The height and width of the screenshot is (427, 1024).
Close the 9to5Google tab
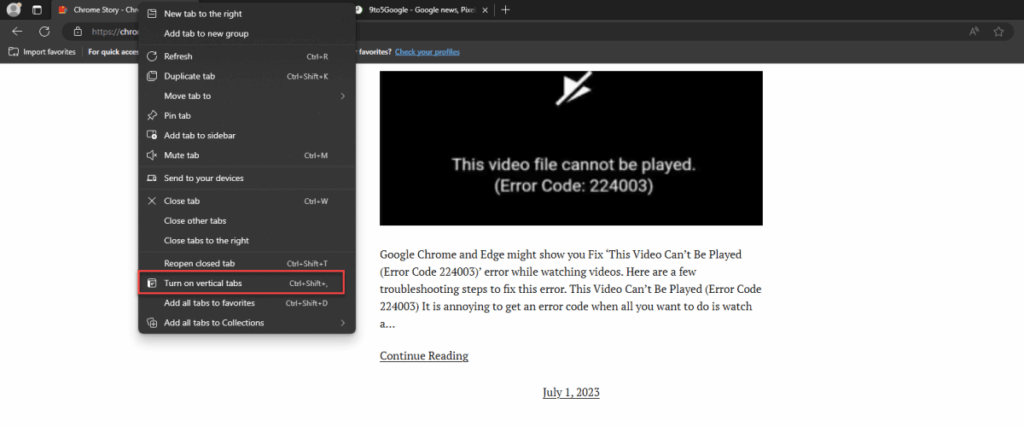[485, 10]
